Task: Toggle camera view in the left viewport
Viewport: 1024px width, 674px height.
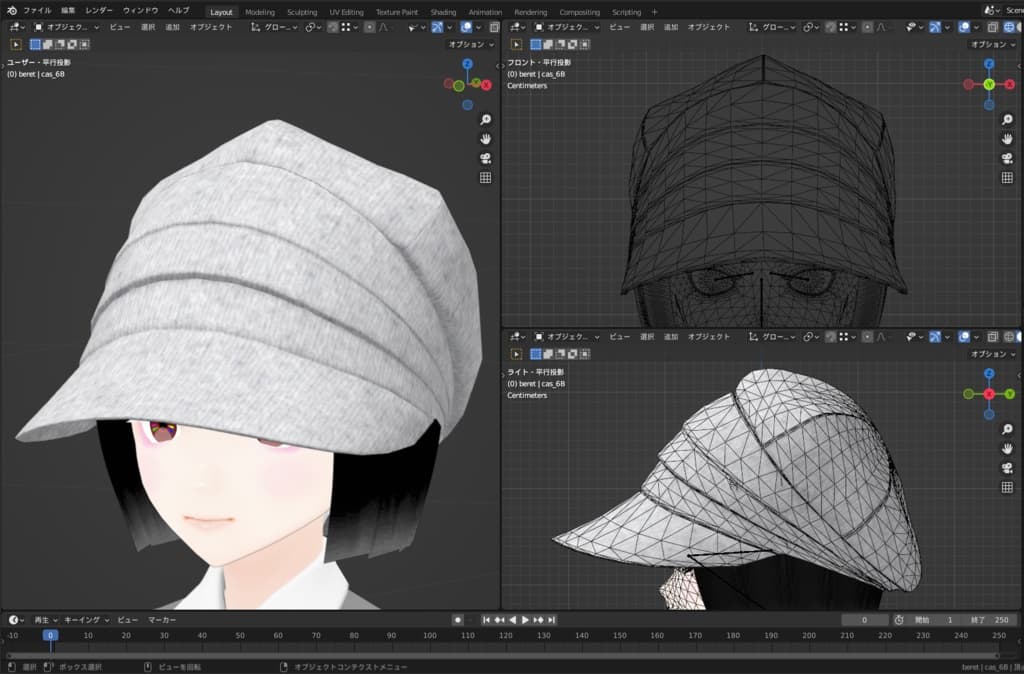Action: pos(486,158)
